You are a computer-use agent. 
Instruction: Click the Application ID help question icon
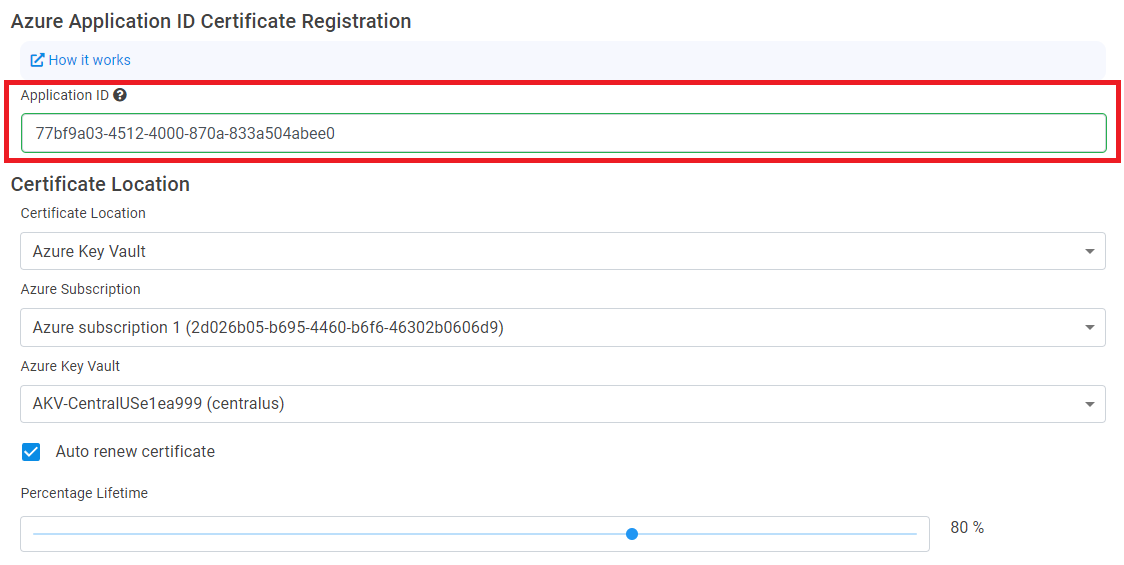click(x=120, y=95)
